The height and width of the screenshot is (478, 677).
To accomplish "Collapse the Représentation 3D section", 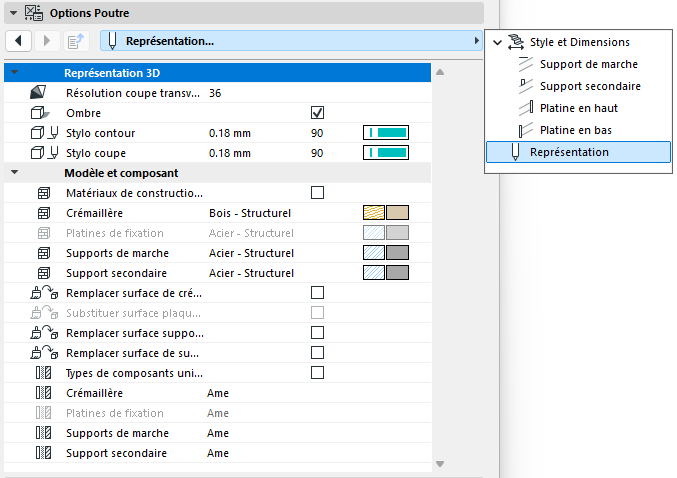I will click(15, 73).
